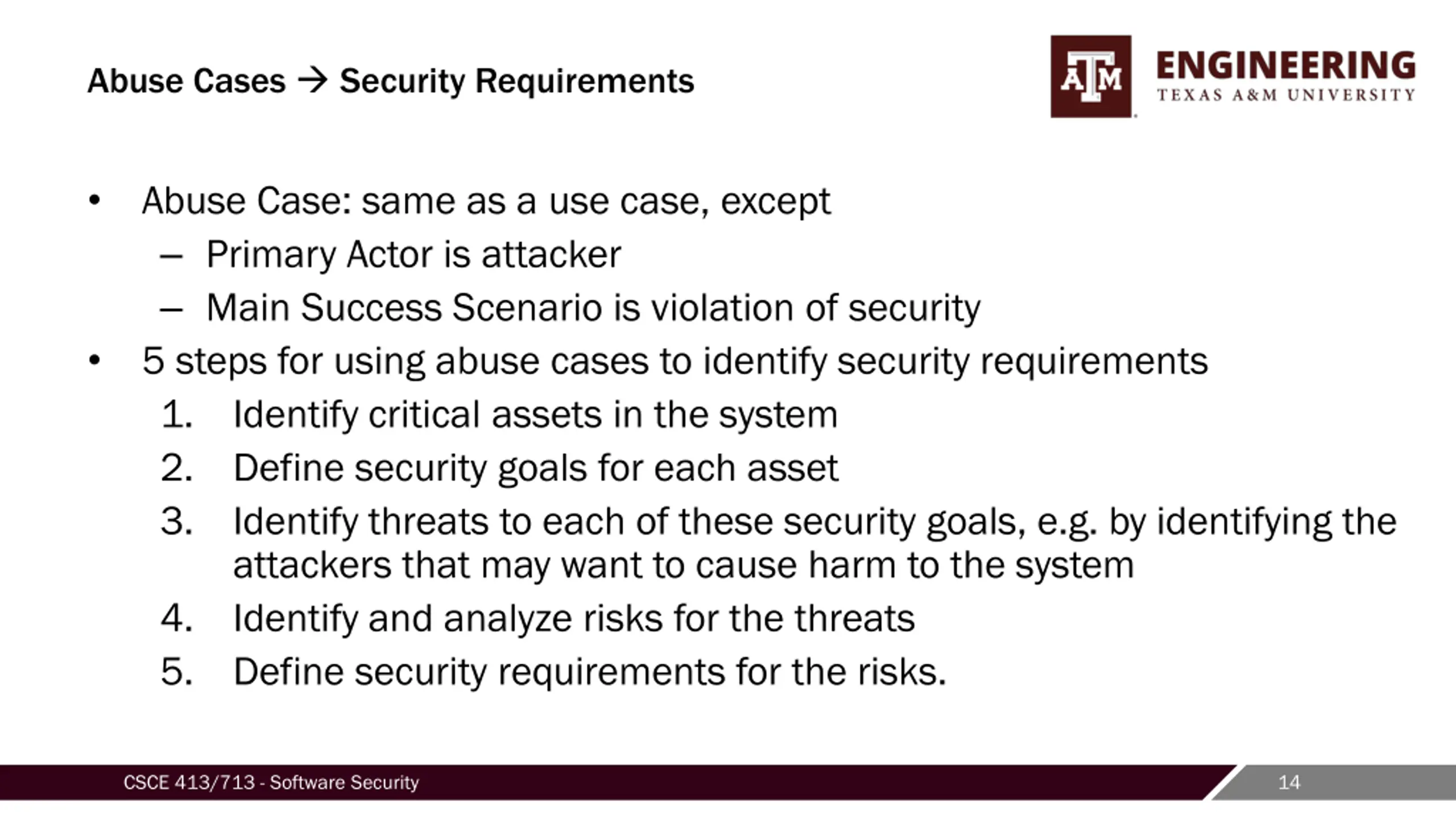Viewport: 1456px width, 819px height.
Task: Click the gray slanted footer section
Action: (x=1337, y=783)
